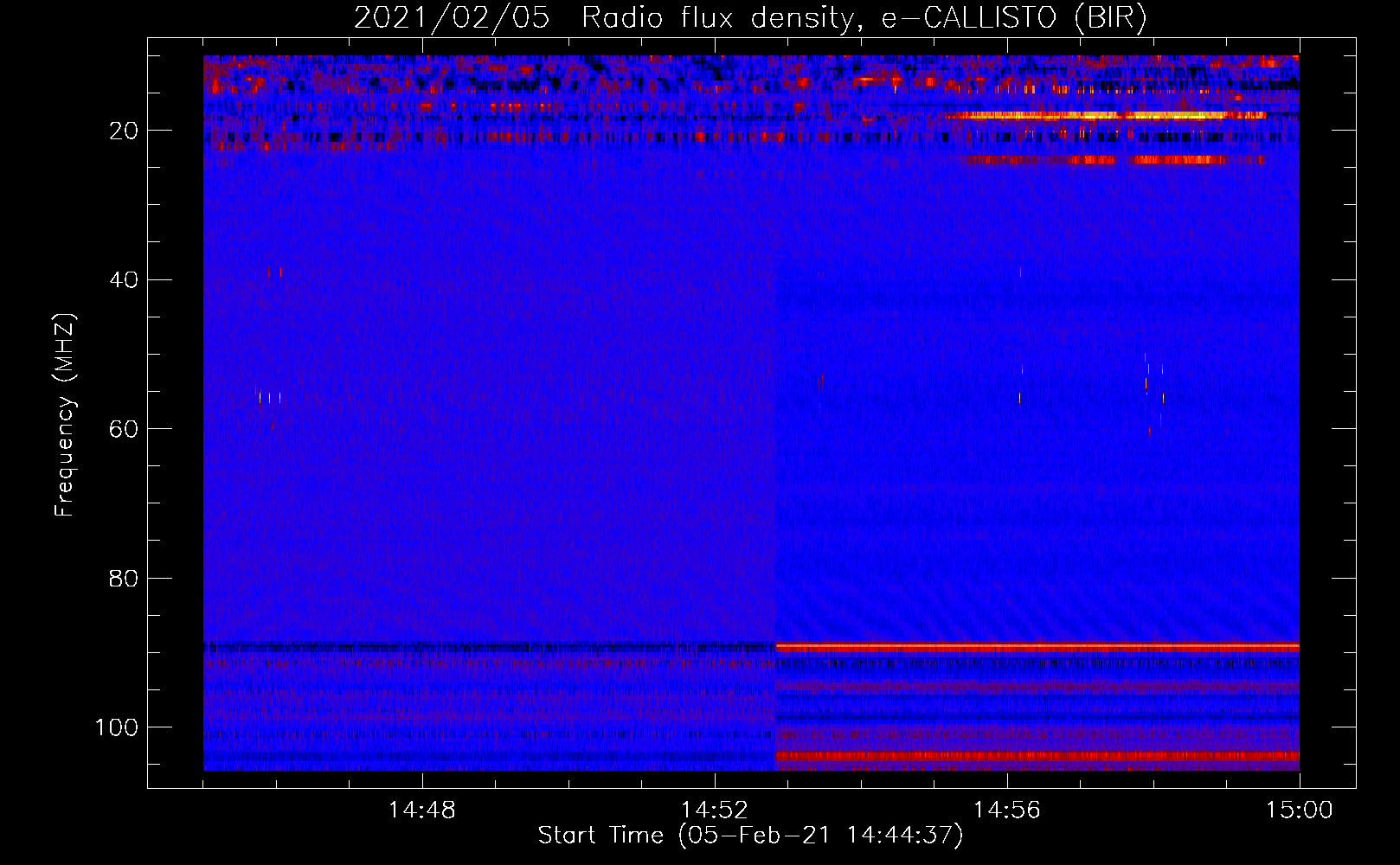Viewport: 1400px width, 865px height.
Task: Click the 60 frequency tick label
Action: (x=124, y=429)
